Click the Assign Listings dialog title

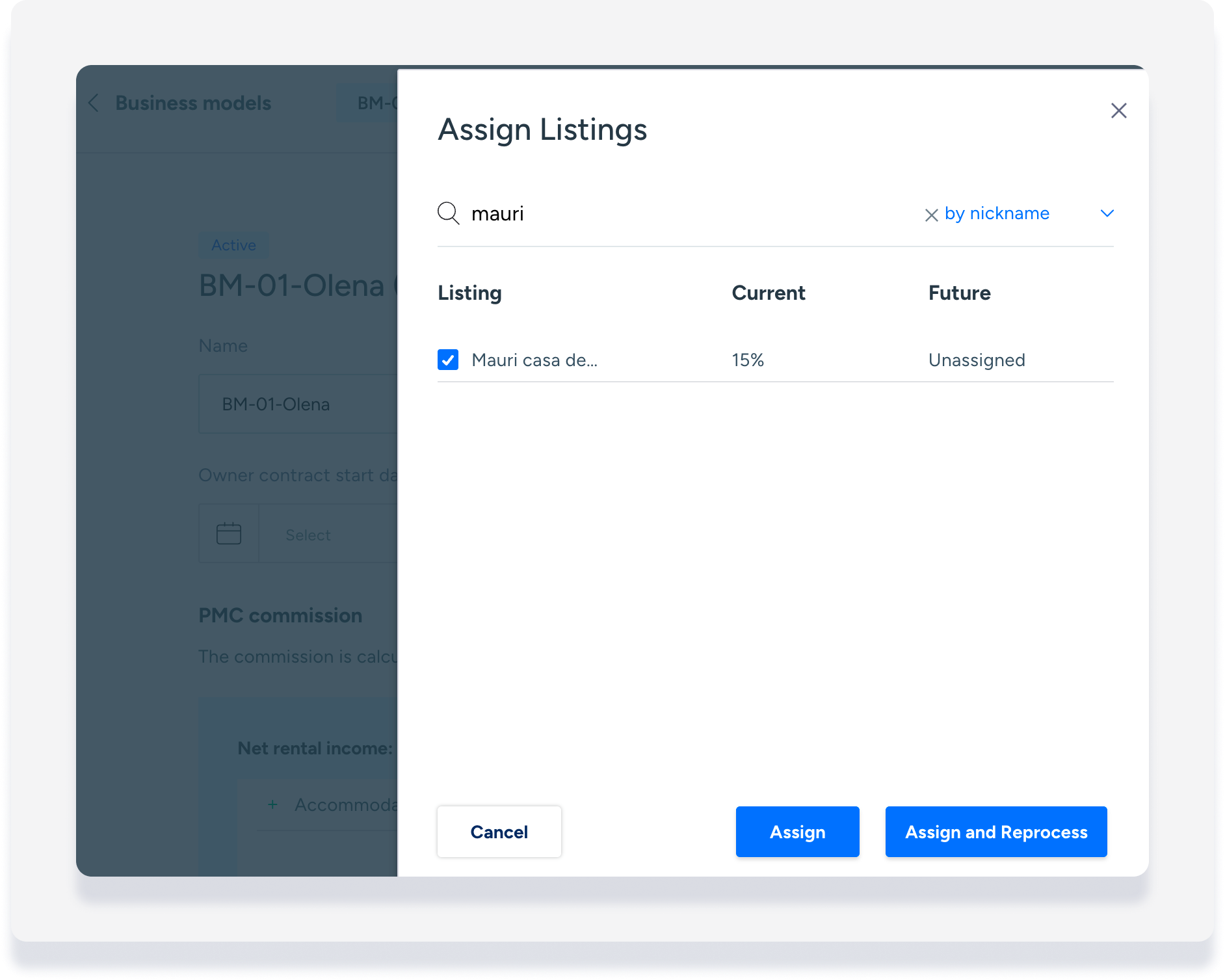pos(542,129)
